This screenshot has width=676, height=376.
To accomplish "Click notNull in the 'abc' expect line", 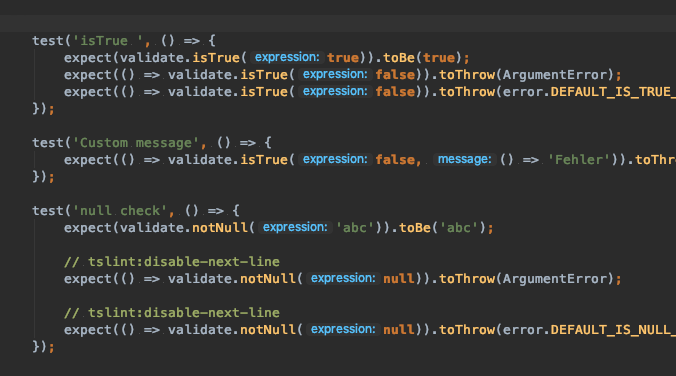I will pos(220,228).
